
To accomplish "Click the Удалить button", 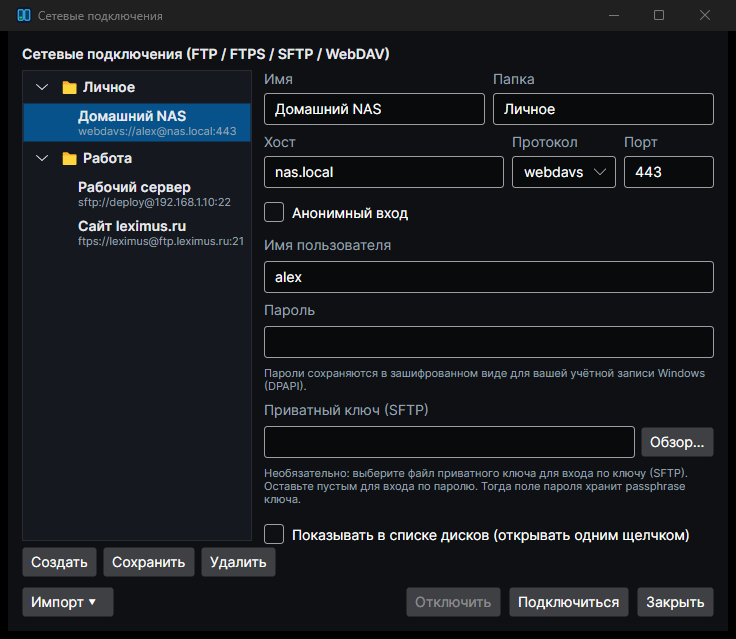I will click(238, 562).
